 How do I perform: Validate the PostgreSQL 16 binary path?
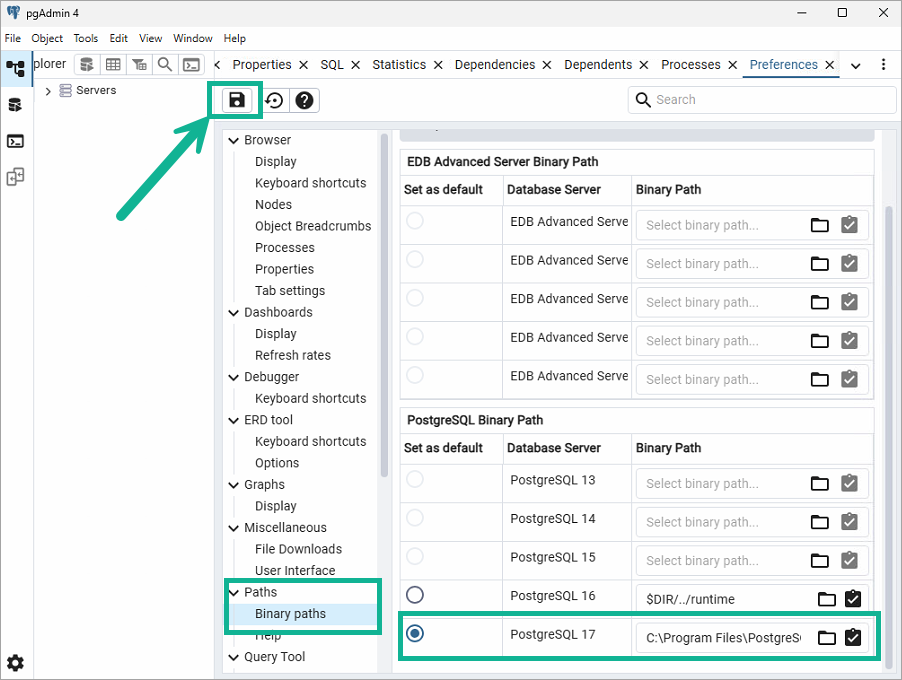(x=853, y=599)
